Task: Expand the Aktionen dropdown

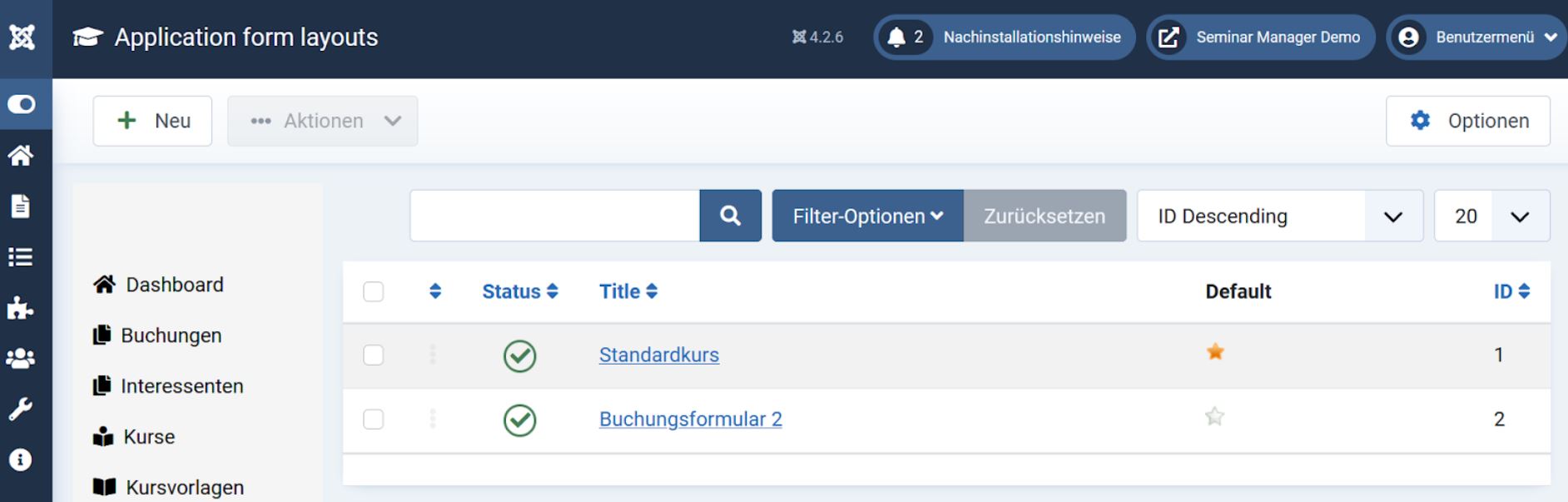Action: 323,121
